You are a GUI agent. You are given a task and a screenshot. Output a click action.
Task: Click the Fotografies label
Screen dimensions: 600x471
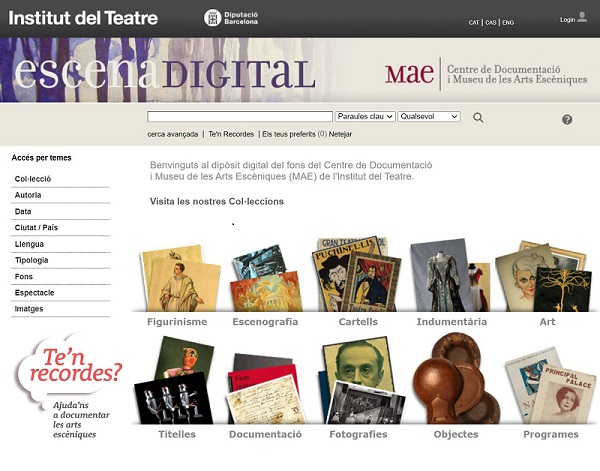359,434
